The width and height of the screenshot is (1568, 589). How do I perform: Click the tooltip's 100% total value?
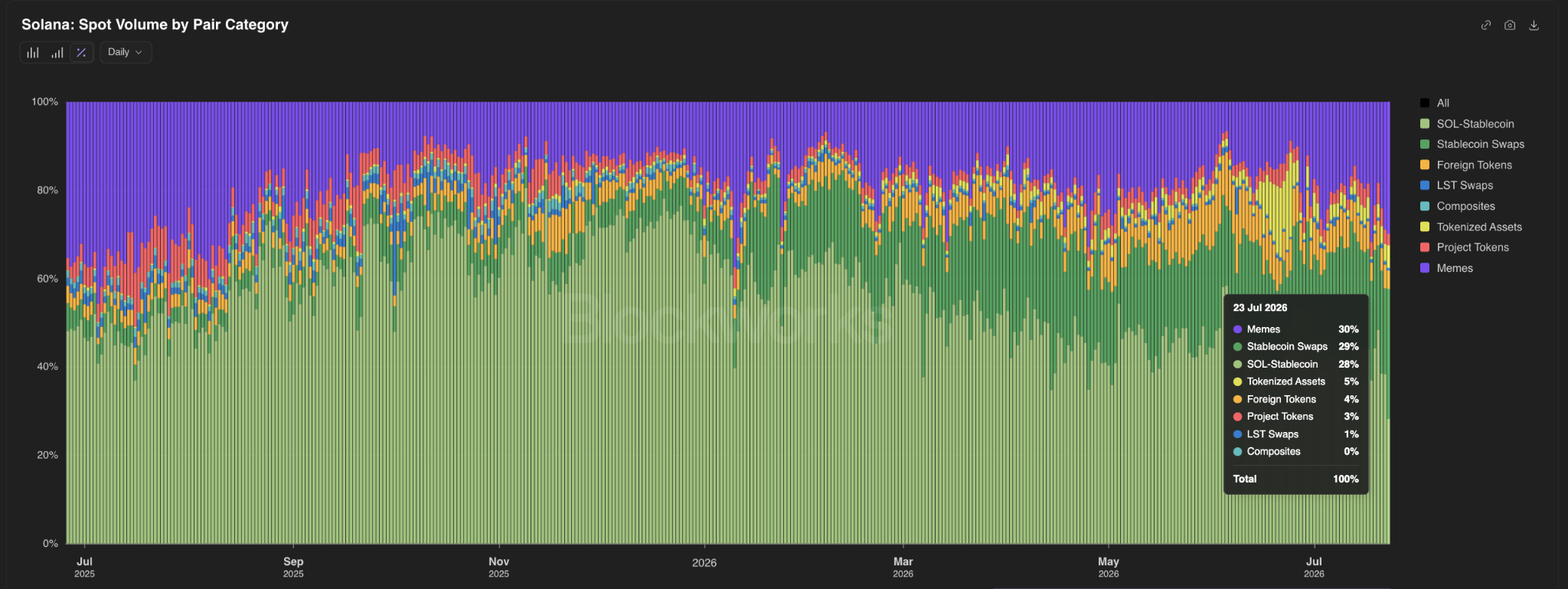(1346, 479)
